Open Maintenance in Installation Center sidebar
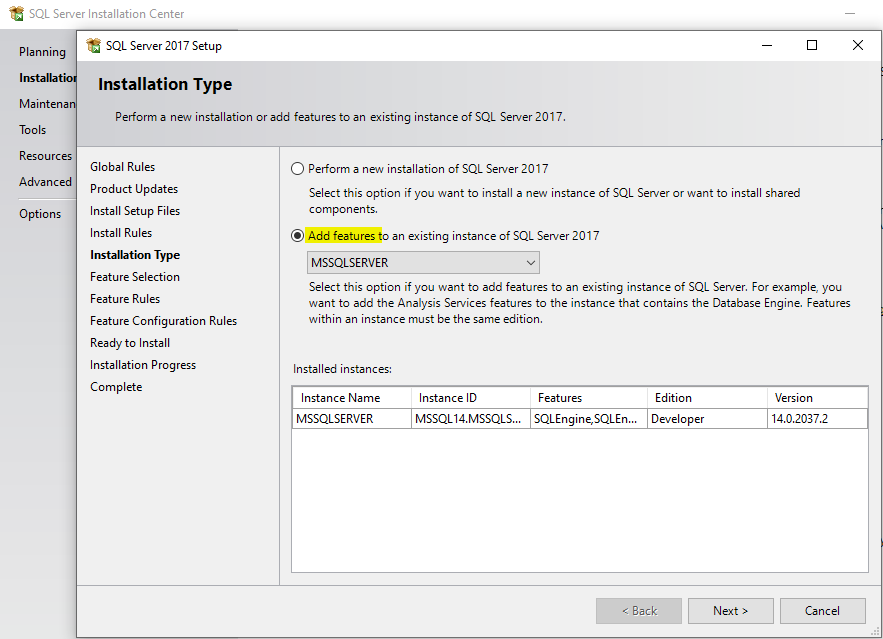This screenshot has width=883, height=639. 47,104
